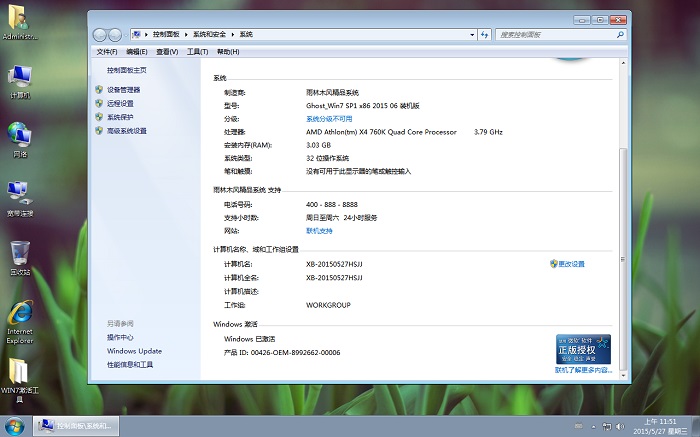Open 系统保护 settings link
Viewport: 700px width, 437px height.
point(120,117)
